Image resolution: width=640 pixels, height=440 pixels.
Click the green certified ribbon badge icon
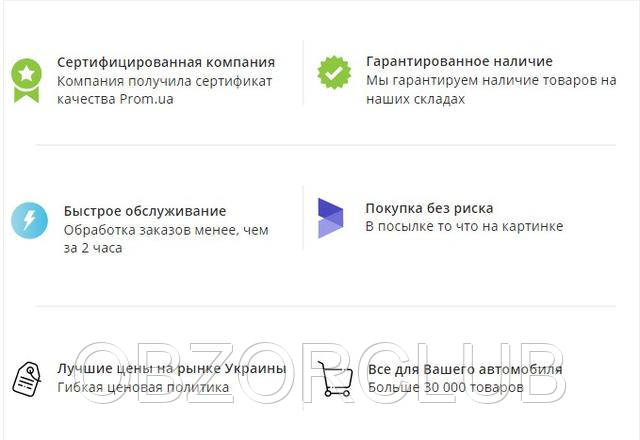(x=26, y=80)
